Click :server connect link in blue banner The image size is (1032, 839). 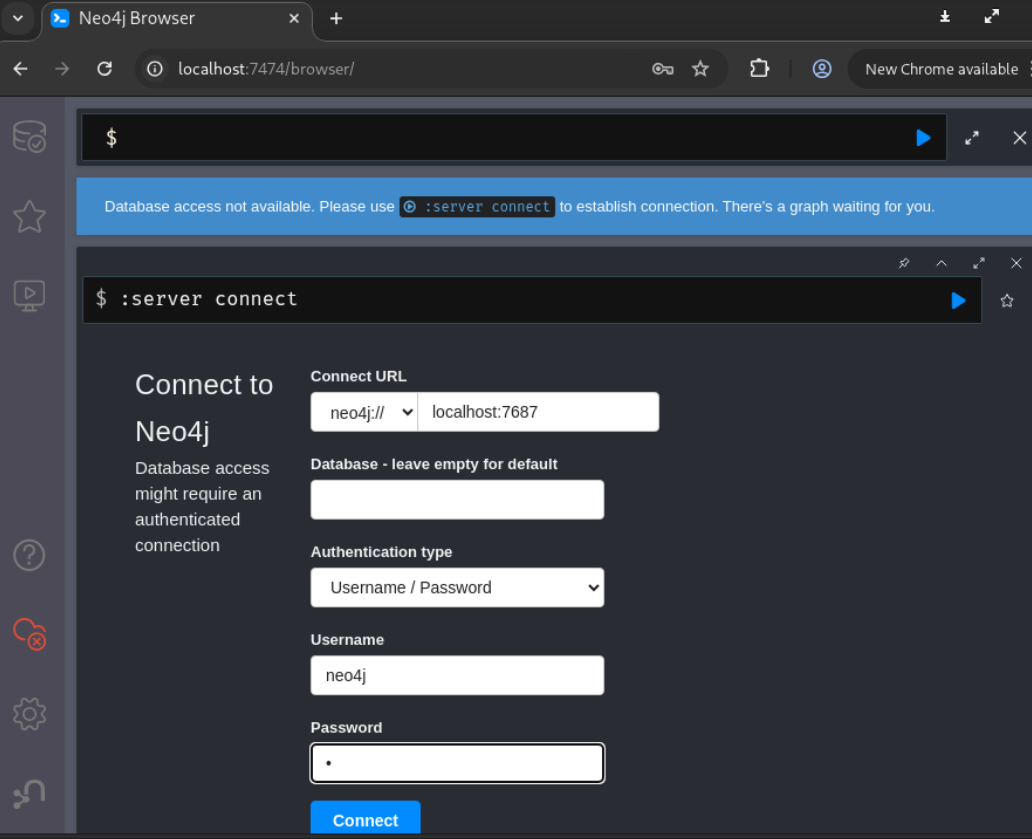click(x=477, y=207)
